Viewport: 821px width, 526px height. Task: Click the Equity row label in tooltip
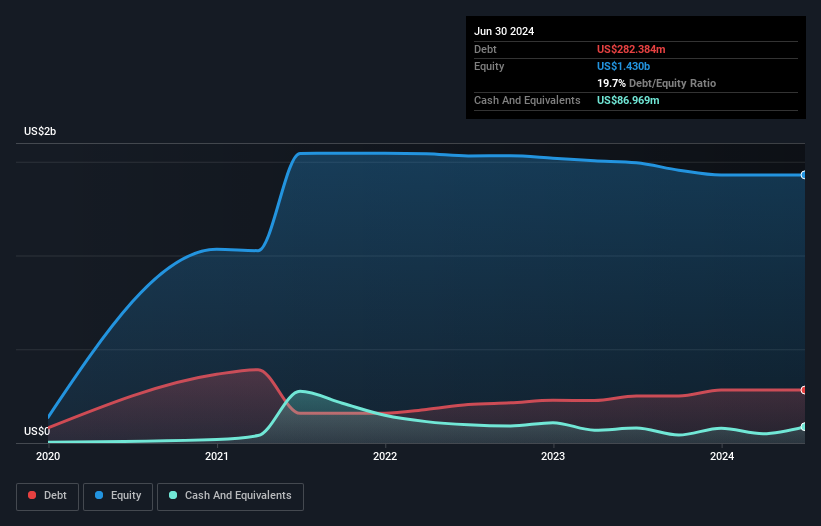(x=489, y=66)
